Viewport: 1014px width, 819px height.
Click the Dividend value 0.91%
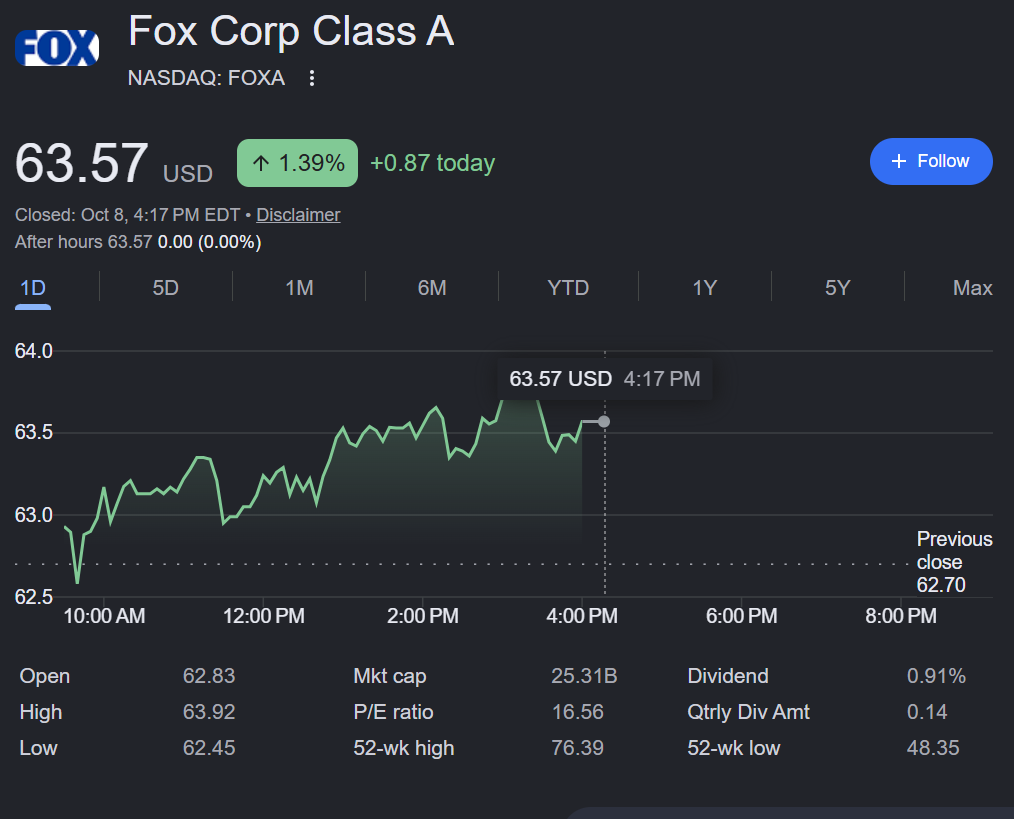(x=936, y=676)
